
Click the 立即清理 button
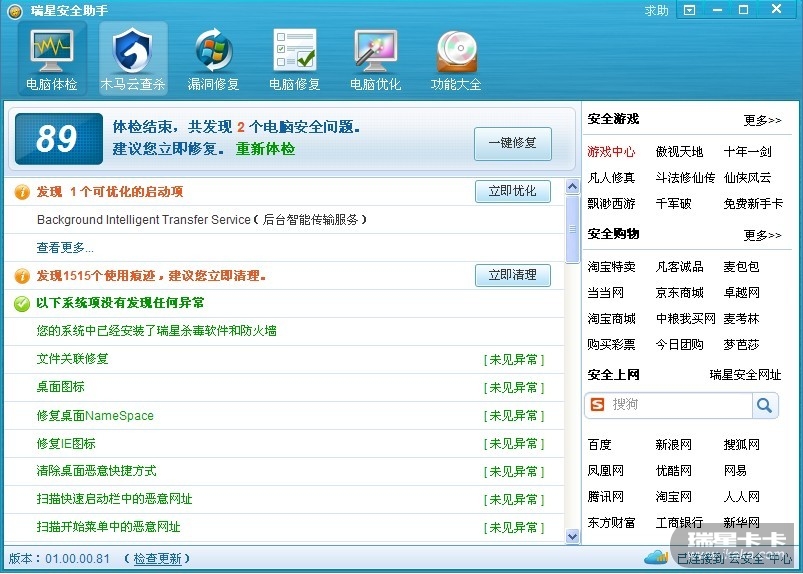(513, 275)
